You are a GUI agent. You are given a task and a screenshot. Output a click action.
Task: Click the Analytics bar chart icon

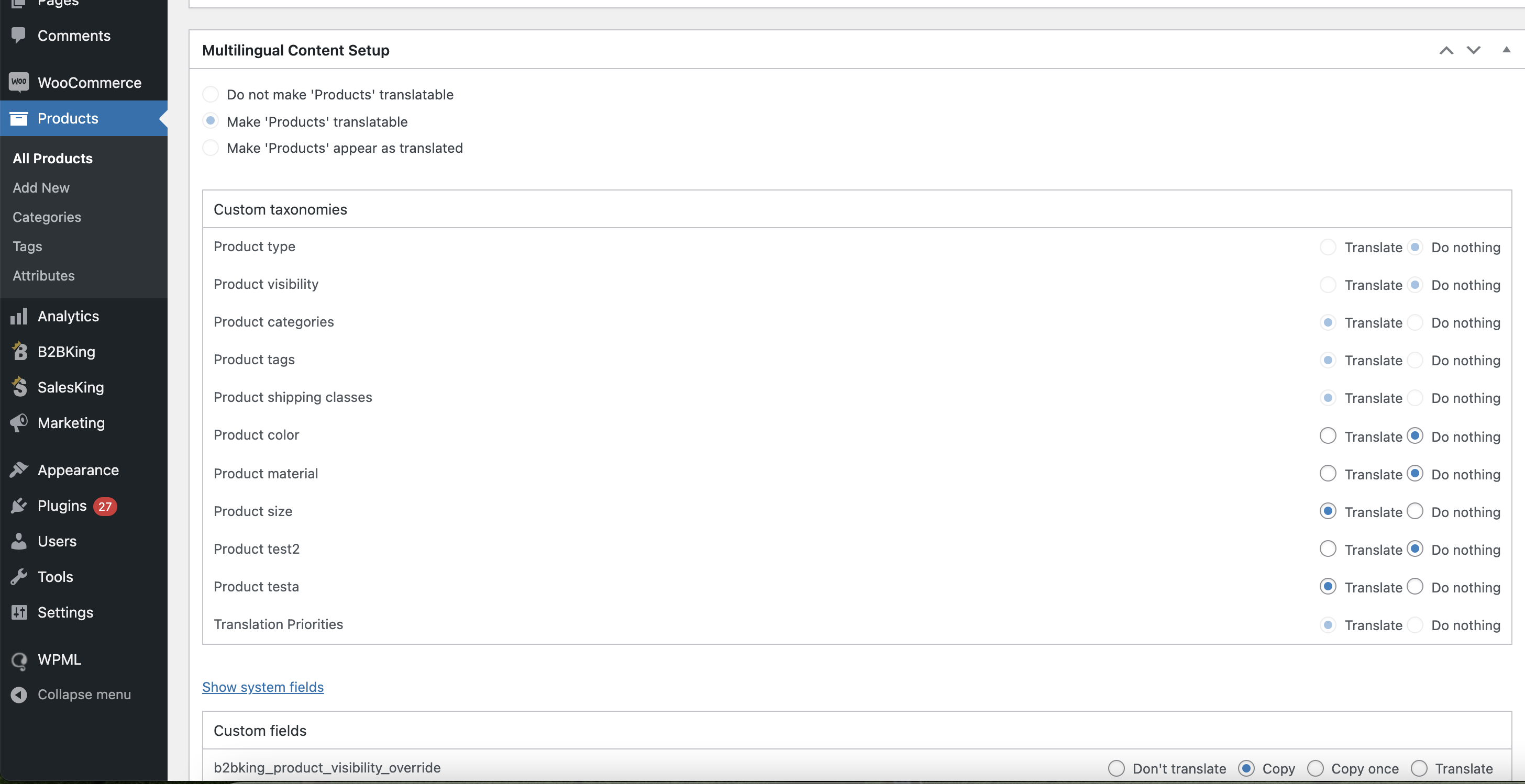(x=18, y=316)
